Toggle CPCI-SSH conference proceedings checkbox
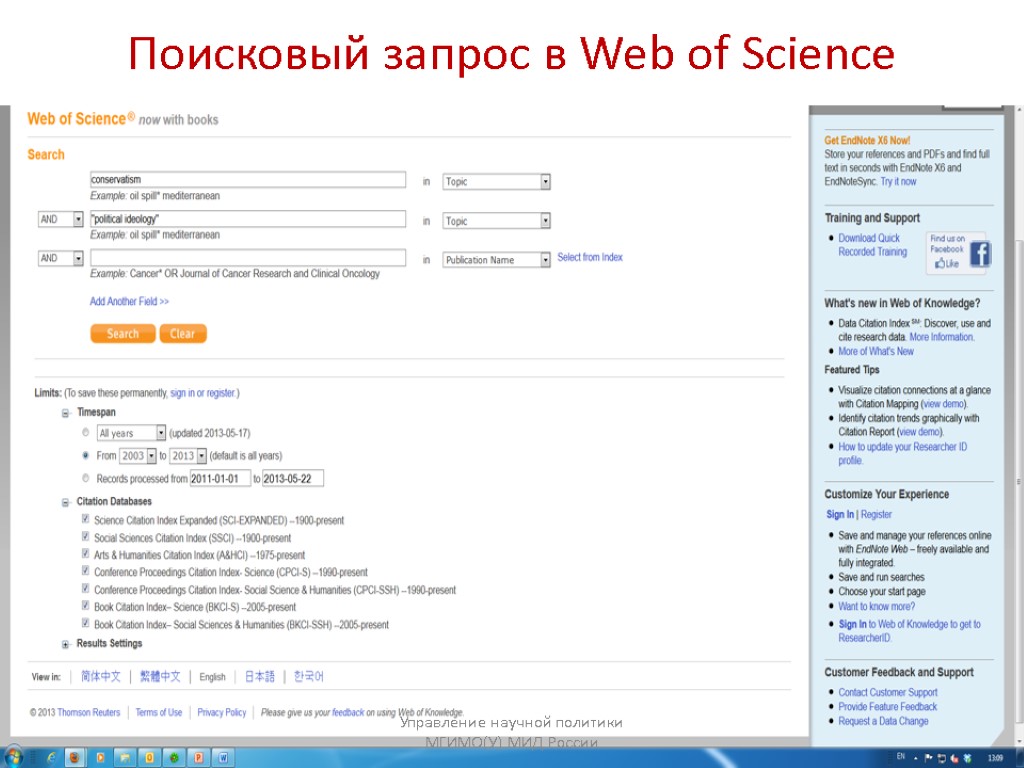The width and height of the screenshot is (1024, 768). coord(86,588)
